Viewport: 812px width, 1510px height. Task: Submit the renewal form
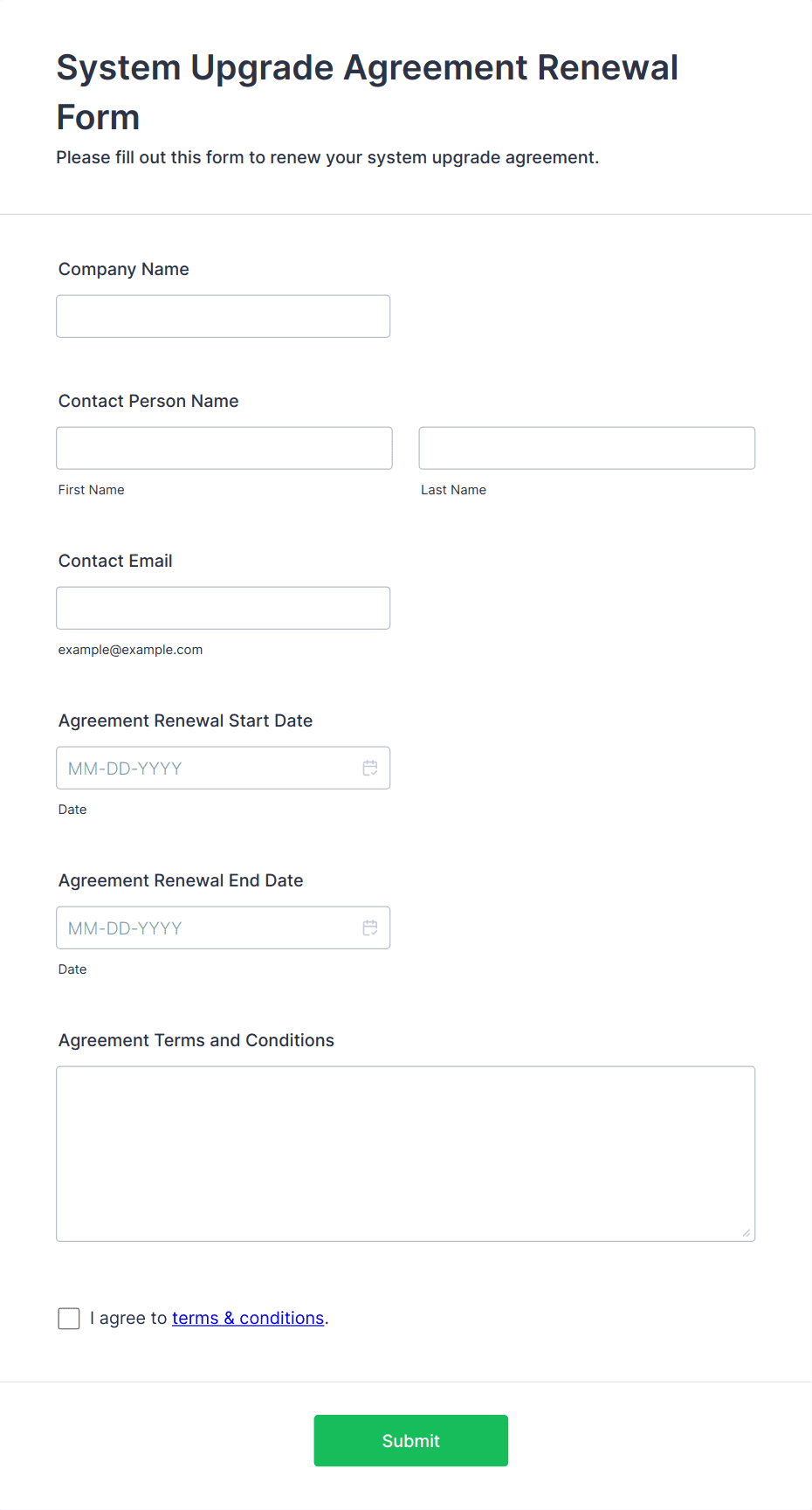(x=411, y=1440)
